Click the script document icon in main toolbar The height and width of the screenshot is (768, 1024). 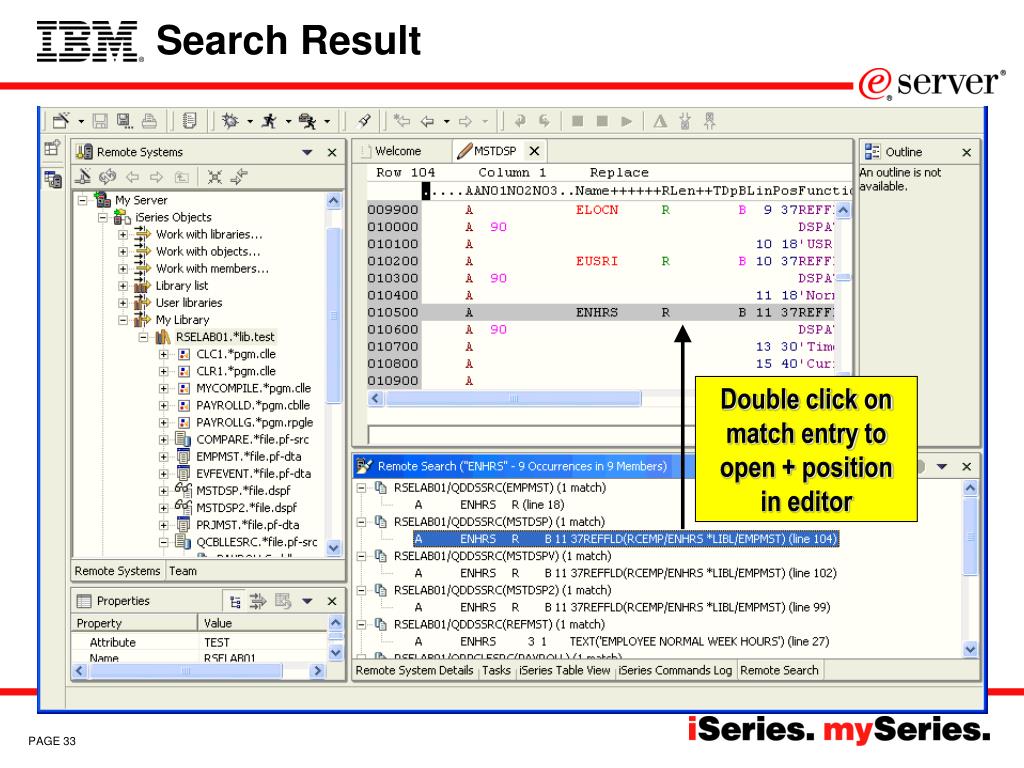189,121
